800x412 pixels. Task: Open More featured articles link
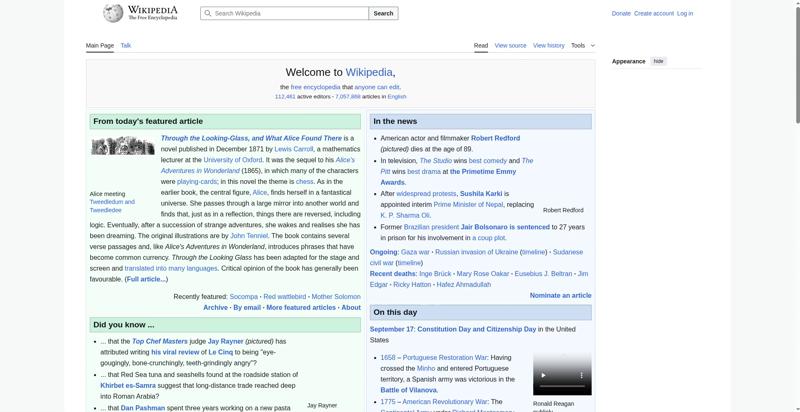click(x=301, y=307)
